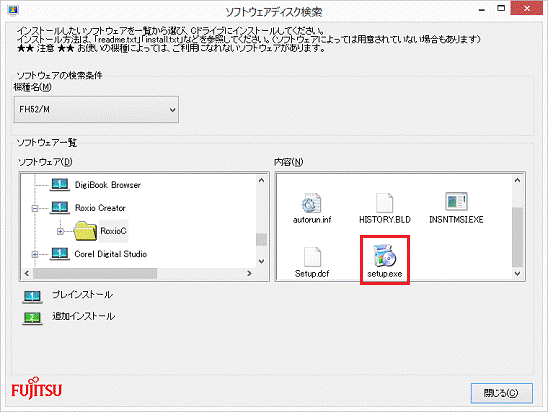This screenshot has width=548, height=412.
Task: Click software list scroll right arrow
Action: point(249,273)
